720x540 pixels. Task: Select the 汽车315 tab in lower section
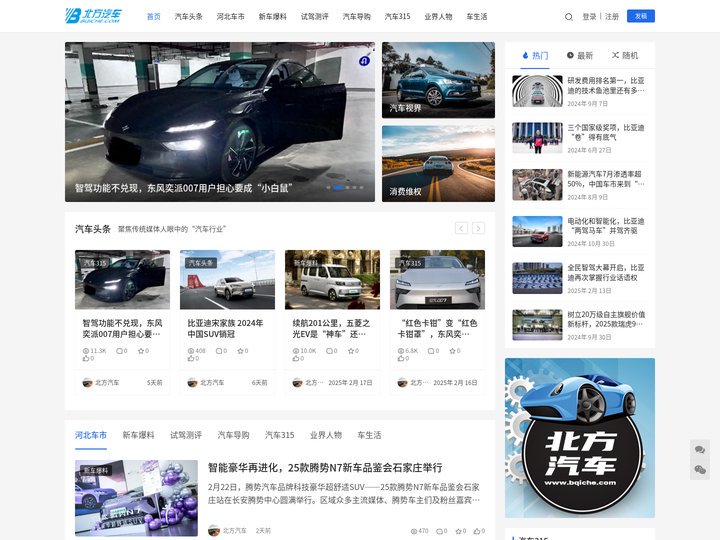click(280, 435)
